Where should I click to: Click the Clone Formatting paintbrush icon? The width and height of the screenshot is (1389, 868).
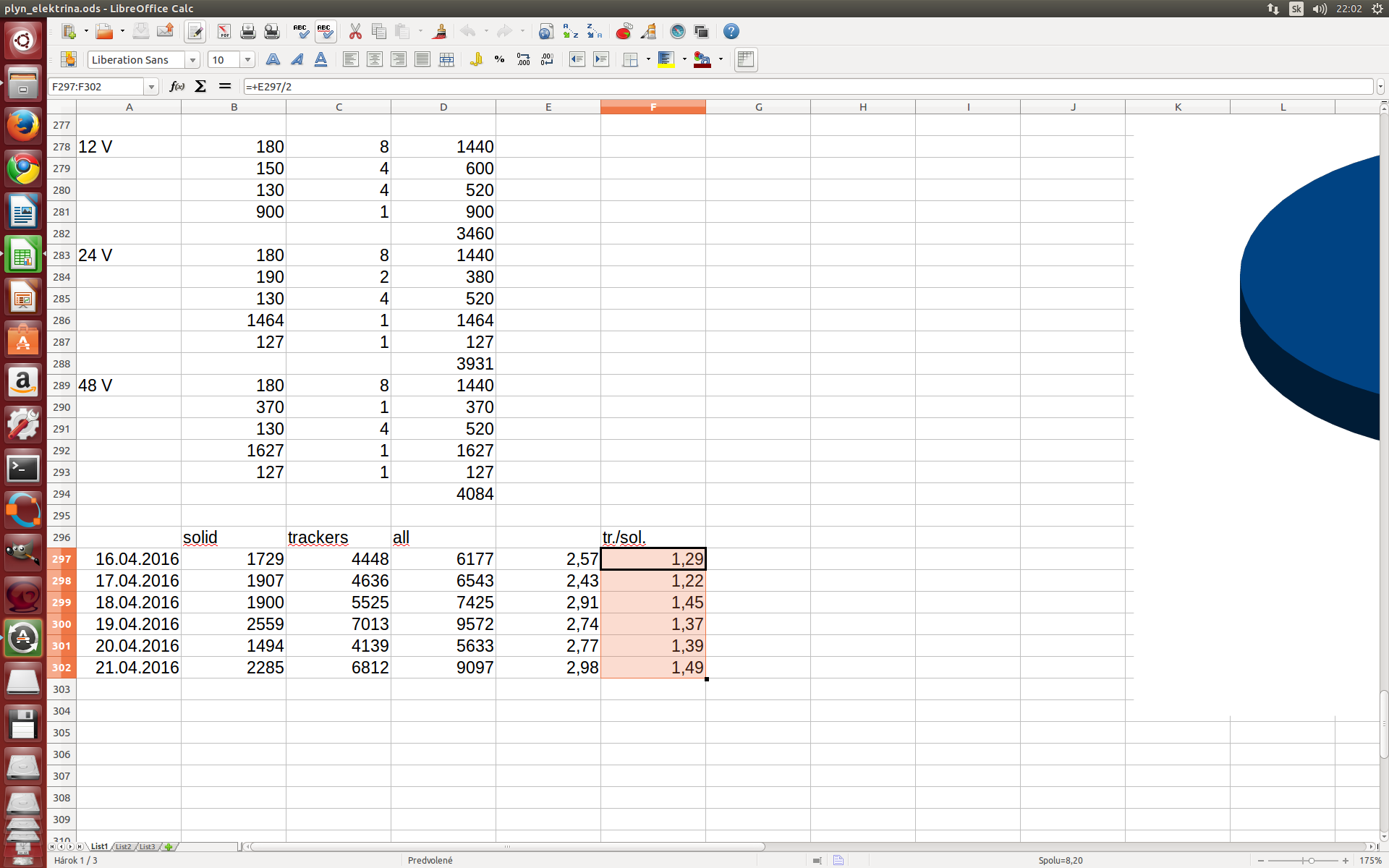pyautogui.click(x=439, y=32)
